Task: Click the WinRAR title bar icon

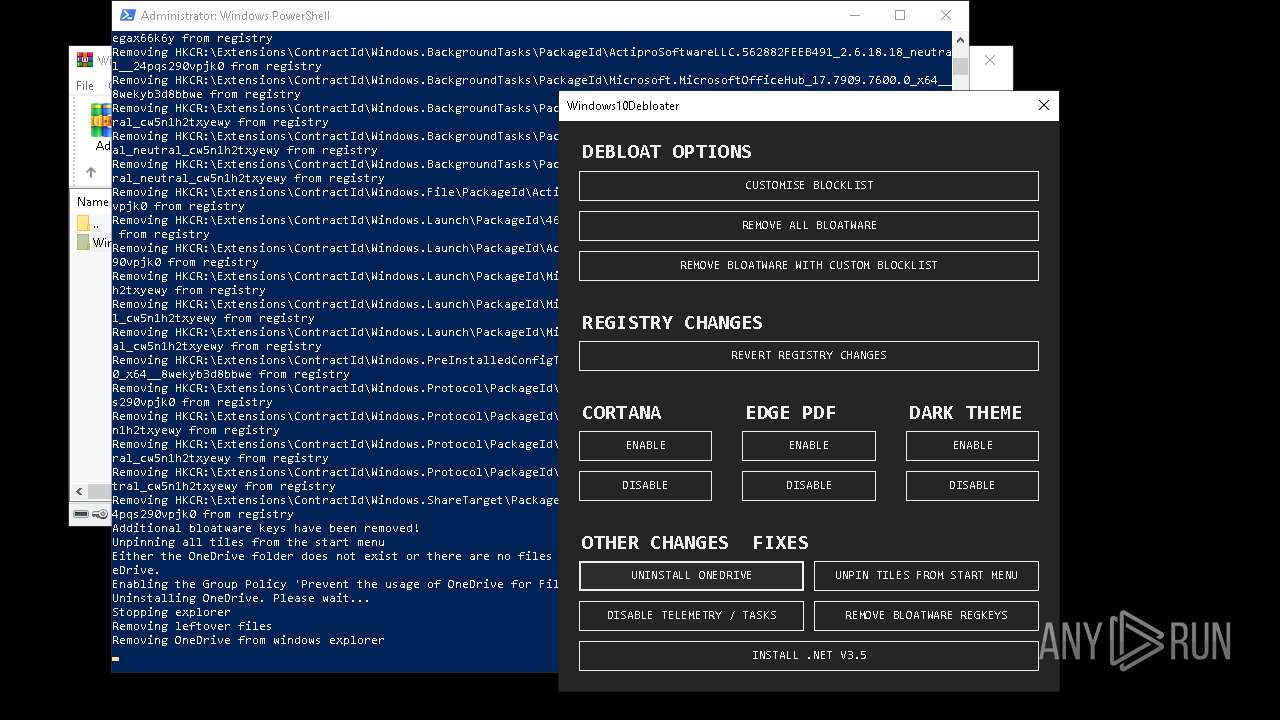Action: [85, 60]
